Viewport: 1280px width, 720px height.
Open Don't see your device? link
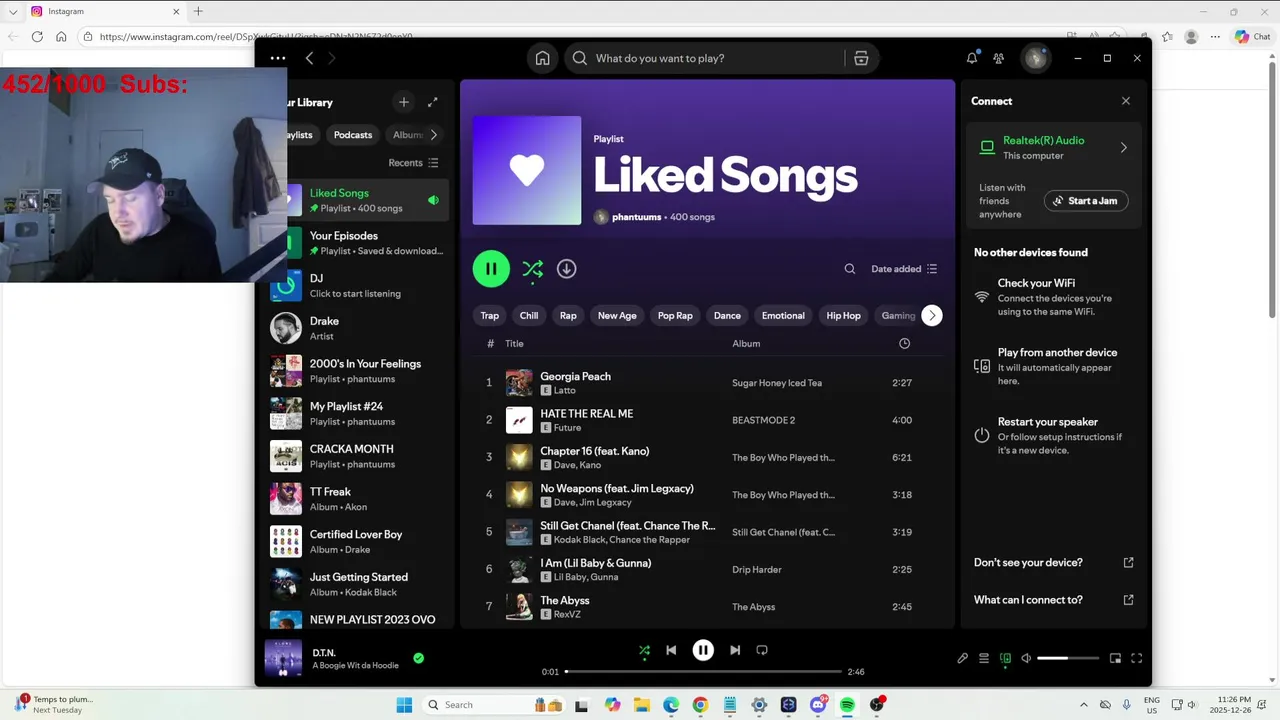pos(1054,563)
